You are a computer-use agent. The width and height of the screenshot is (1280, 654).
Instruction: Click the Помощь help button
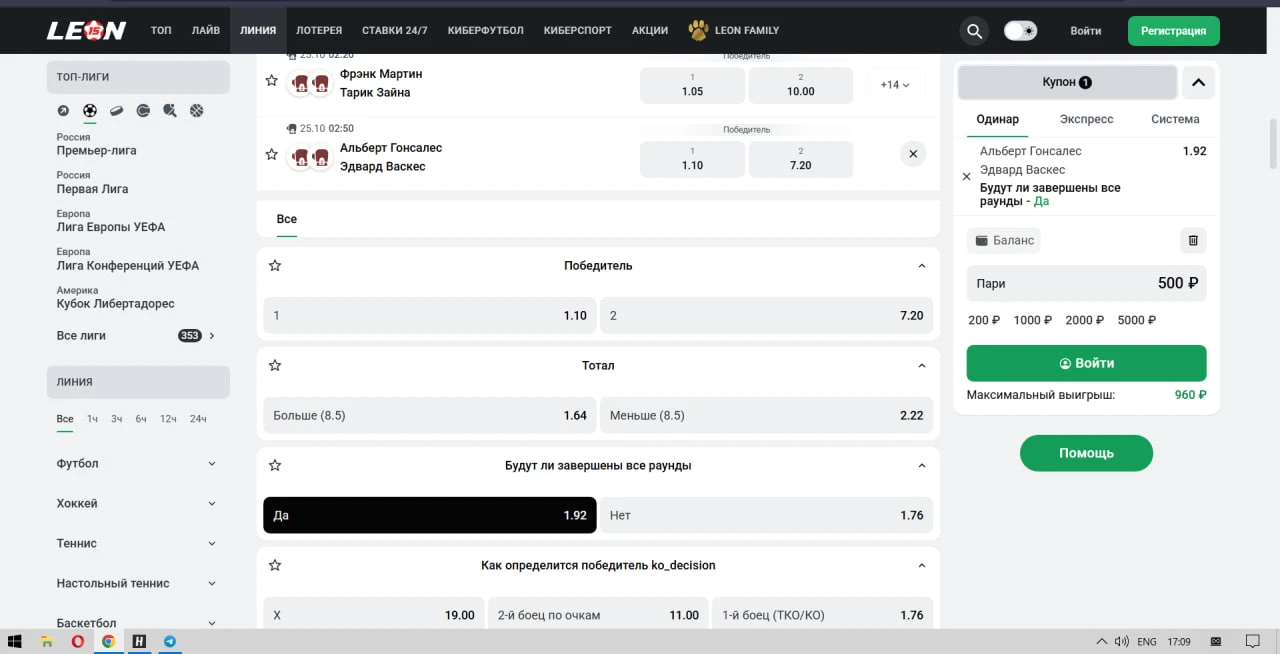pos(1086,453)
